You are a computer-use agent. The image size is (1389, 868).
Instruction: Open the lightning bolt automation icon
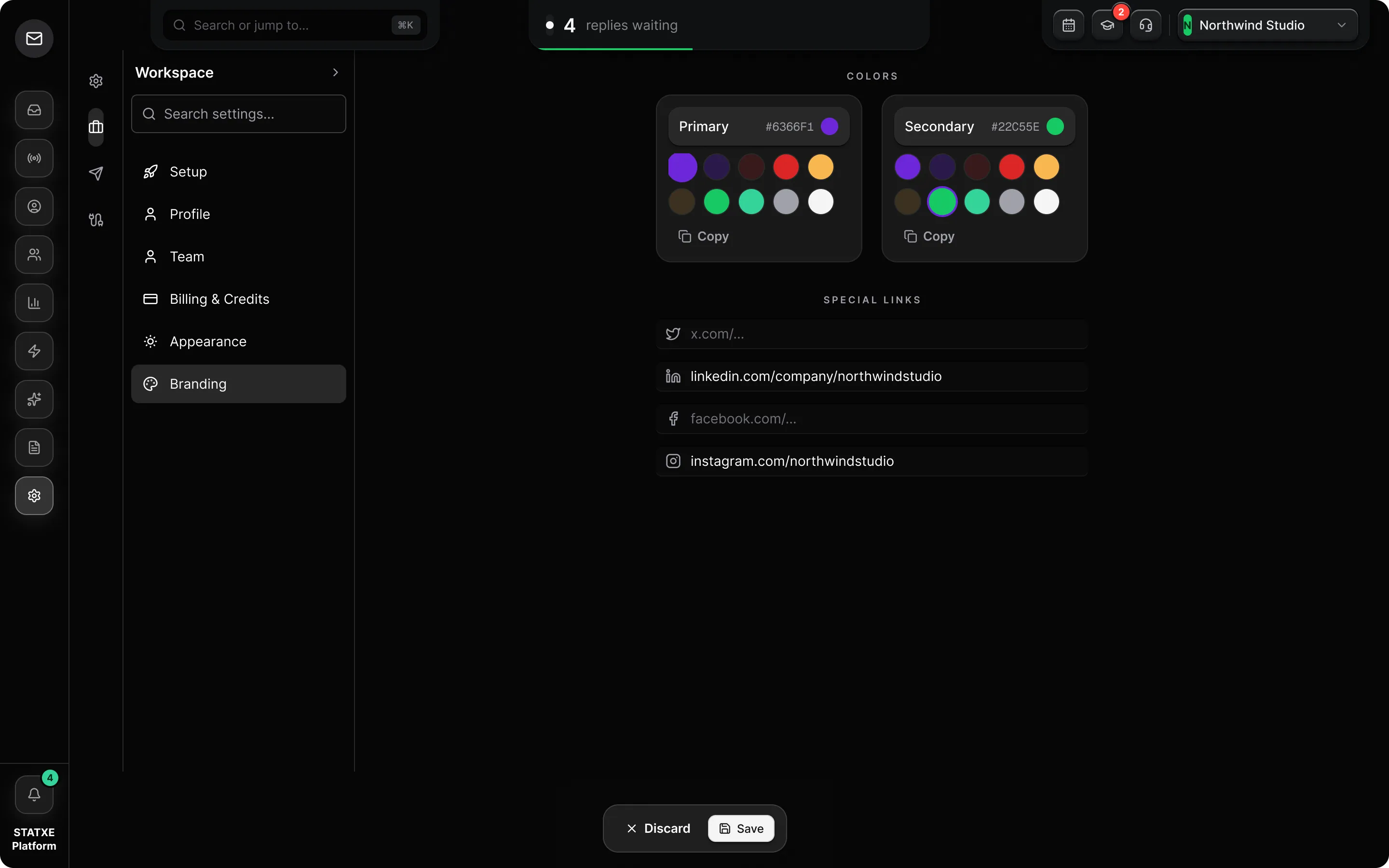click(x=34, y=351)
